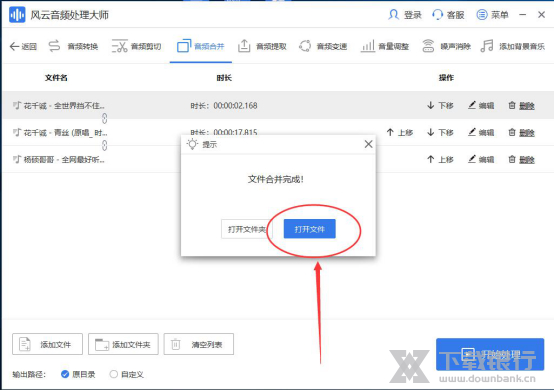Select the 自定义 output radio
Viewport: 554px width, 391px height.
click(x=113, y=374)
